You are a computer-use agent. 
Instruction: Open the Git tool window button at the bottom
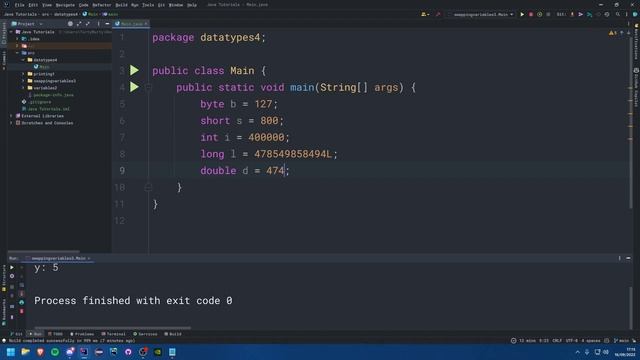point(16,334)
